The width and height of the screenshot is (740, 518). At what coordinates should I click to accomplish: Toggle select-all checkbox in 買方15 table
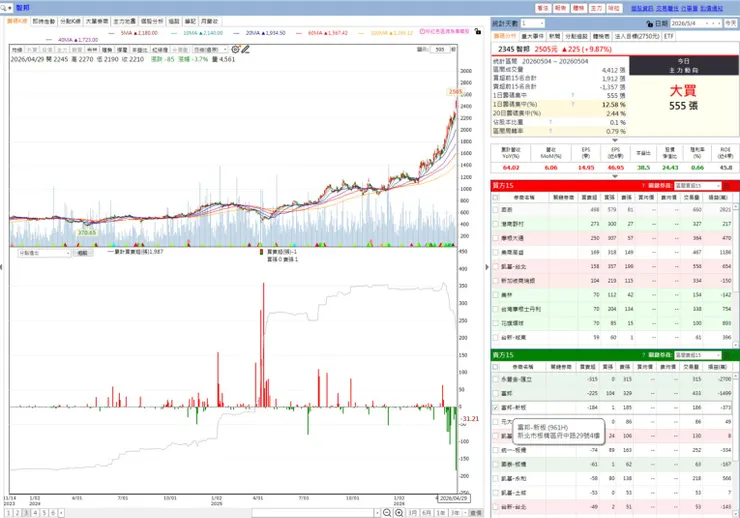[495, 198]
